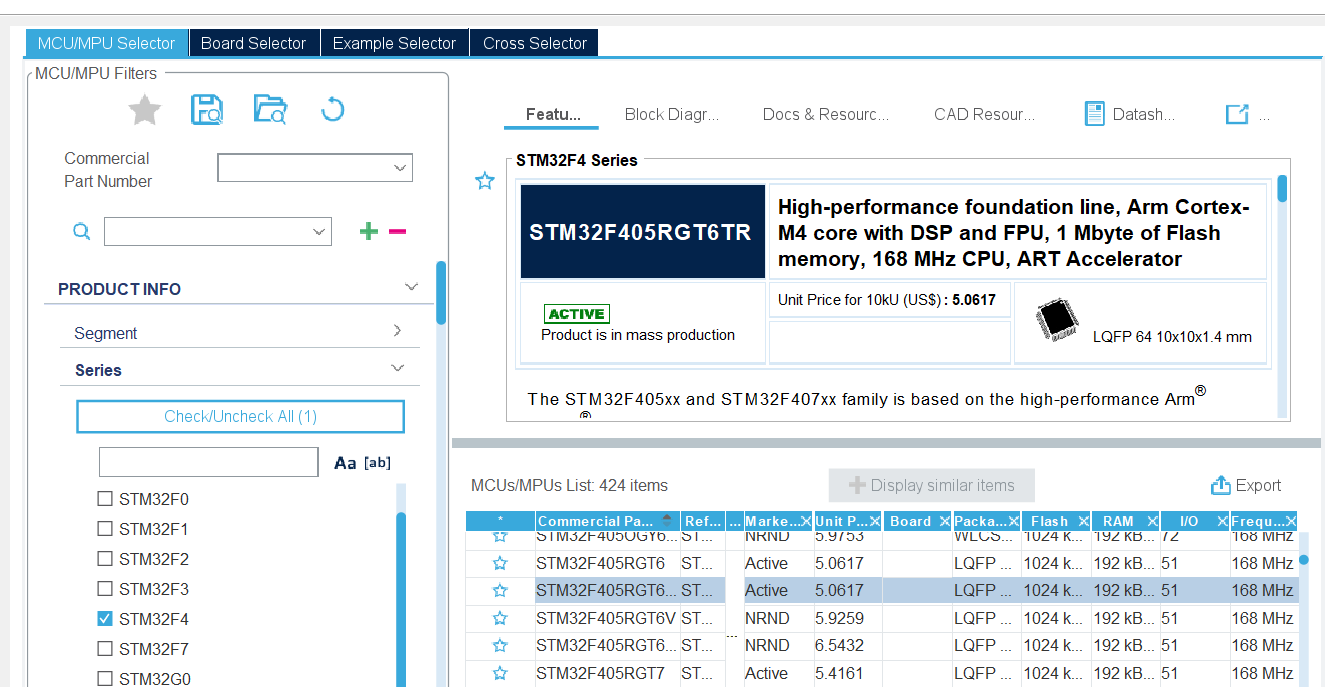Click the series filter text field

point(208,462)
